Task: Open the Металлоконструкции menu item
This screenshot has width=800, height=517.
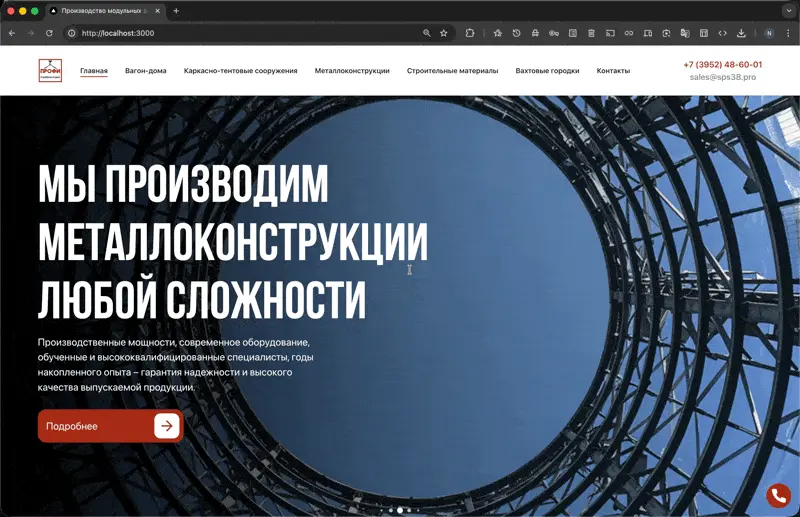Action: tap(352, 71)
